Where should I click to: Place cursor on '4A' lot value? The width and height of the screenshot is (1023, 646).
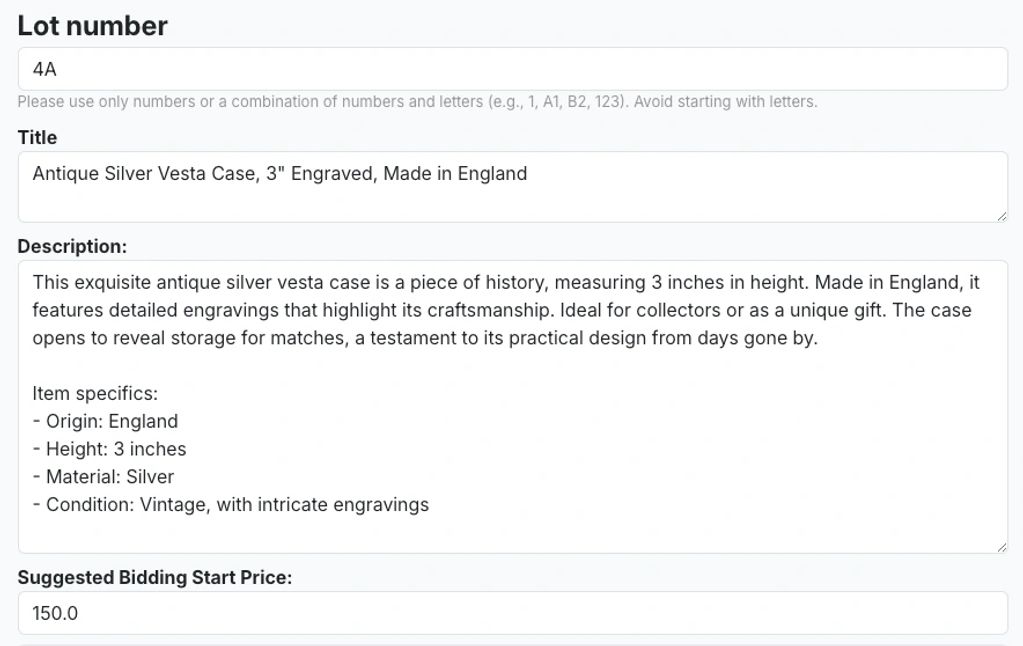[x=44, y=69]
